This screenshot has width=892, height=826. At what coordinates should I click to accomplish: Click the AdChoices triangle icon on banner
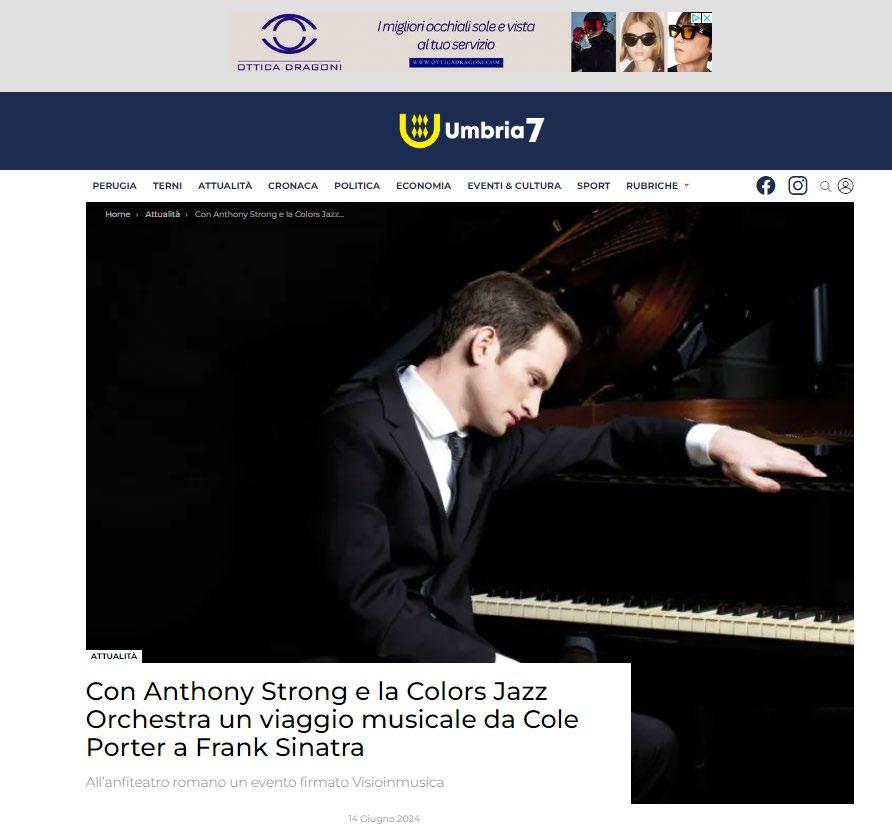tap(696, 18)
